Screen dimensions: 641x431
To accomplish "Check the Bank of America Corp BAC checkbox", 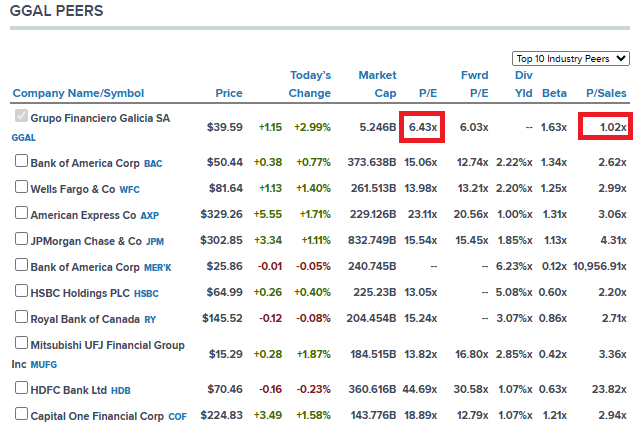I will coord(20,162).
